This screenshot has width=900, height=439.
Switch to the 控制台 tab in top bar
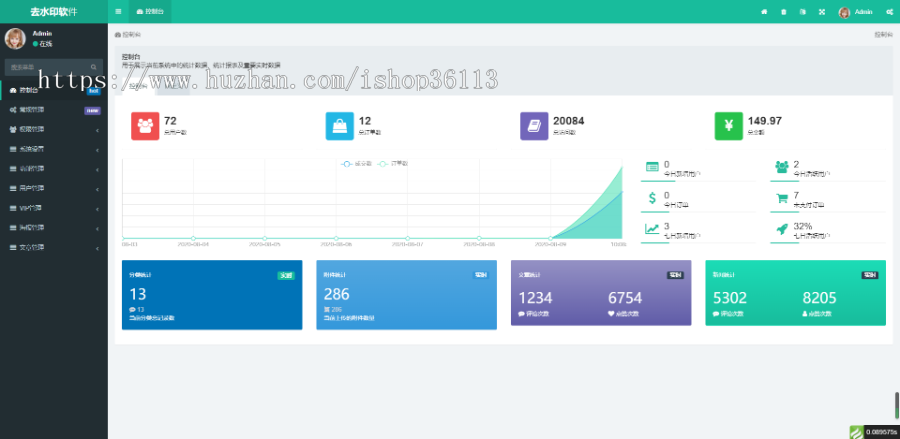149,11
